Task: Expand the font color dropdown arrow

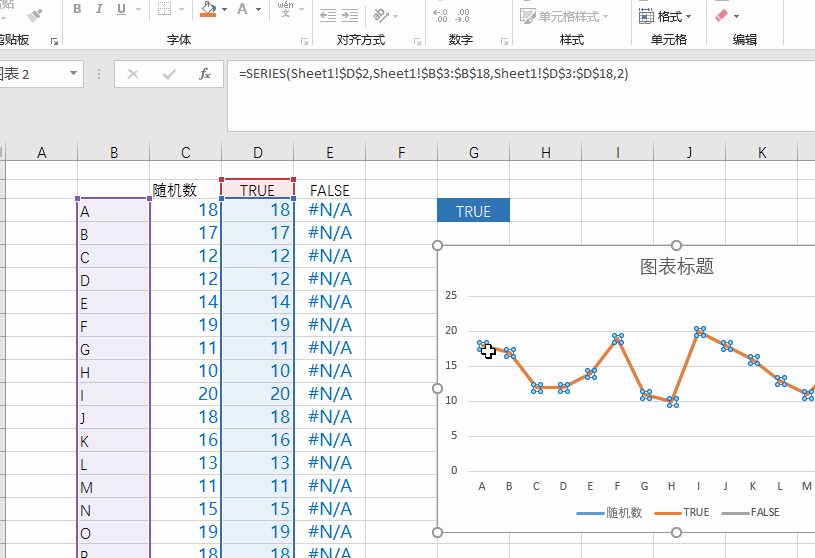Action: [258, 9]
